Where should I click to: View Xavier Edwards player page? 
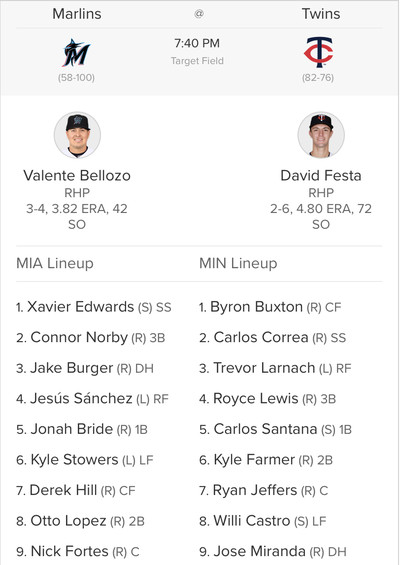[x=80, y=307]
